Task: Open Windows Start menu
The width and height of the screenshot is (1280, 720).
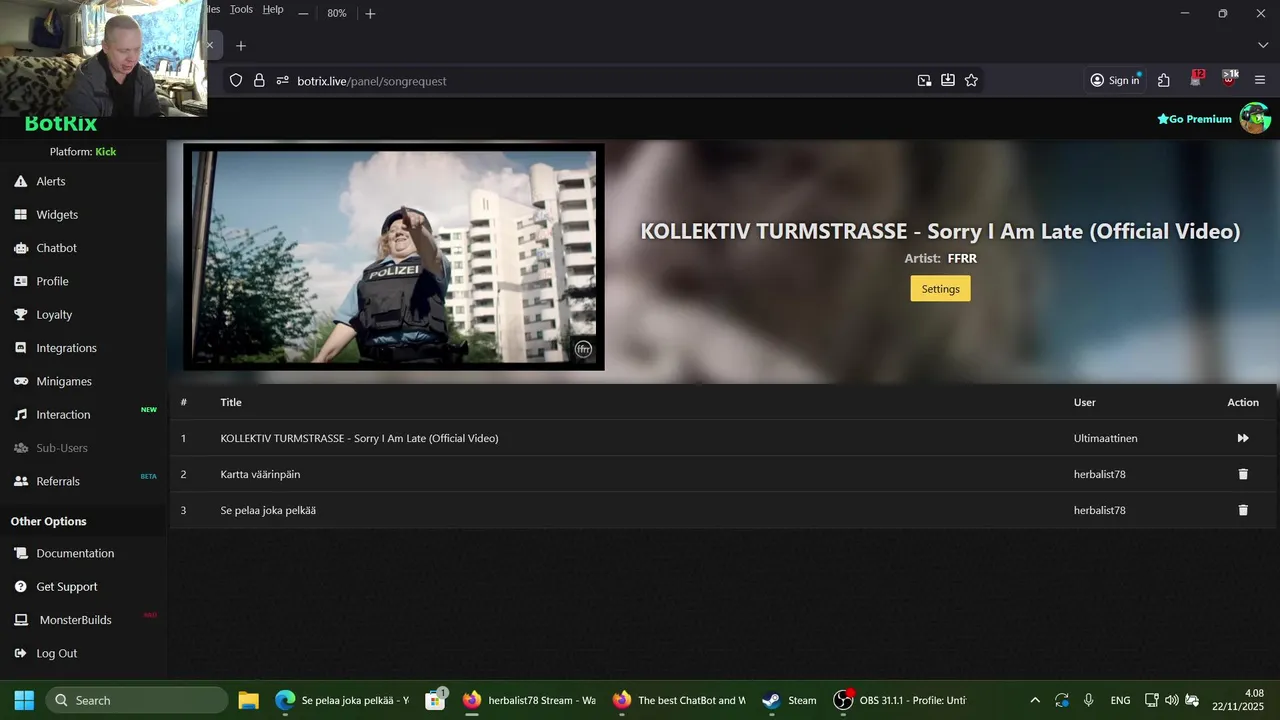Action: pos(24,700)
